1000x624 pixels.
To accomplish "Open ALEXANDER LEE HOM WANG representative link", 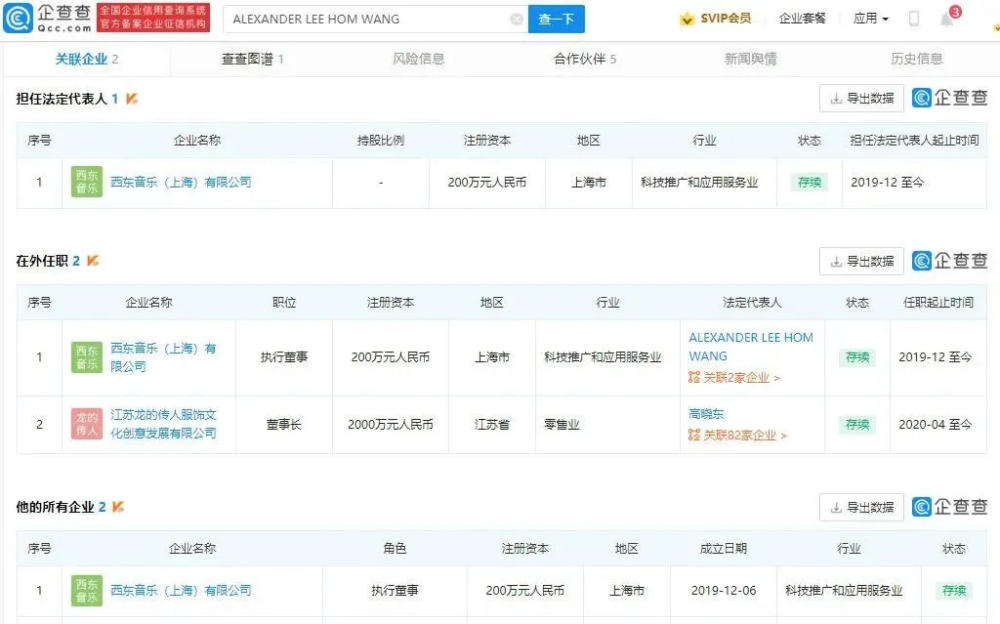I will [751, 346].
